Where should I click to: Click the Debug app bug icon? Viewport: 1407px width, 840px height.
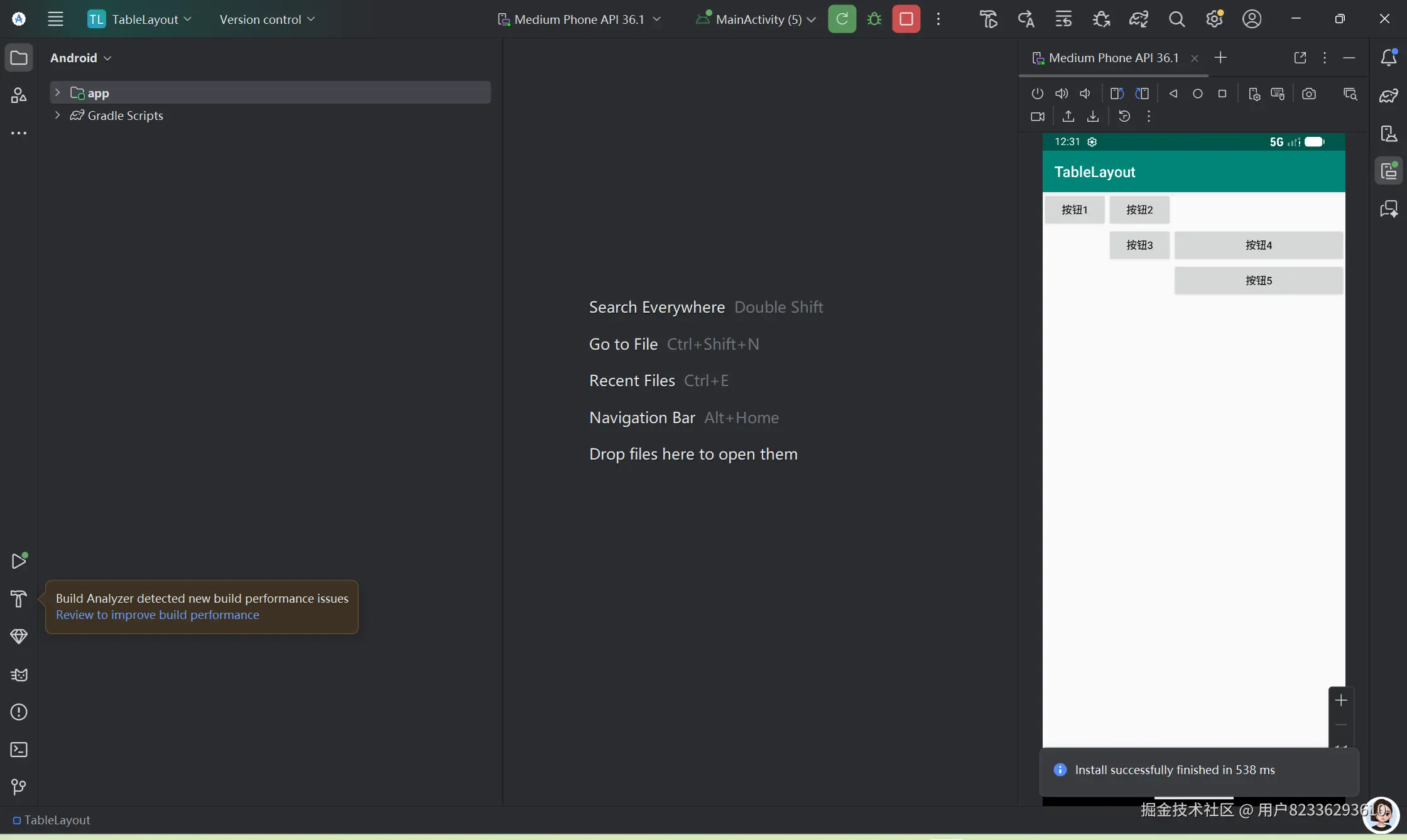pyautogui.click(x=874, y=19)
